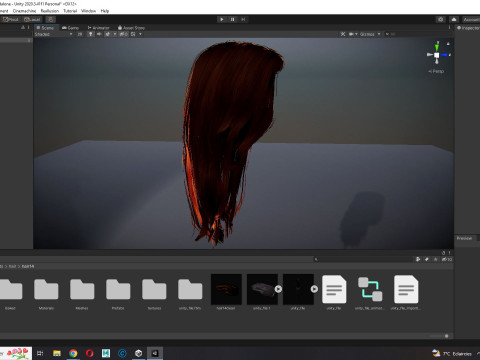Toggle scene effects icon
The width and height of the screenshot is (480, 360).
[x=107, y=34]
